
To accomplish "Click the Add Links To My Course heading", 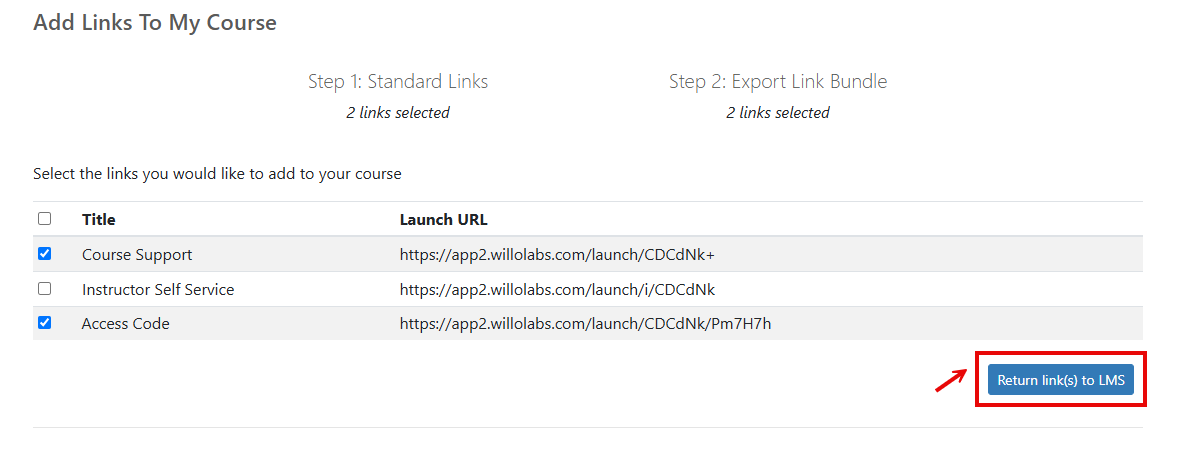I will click(x=155, y=23).
